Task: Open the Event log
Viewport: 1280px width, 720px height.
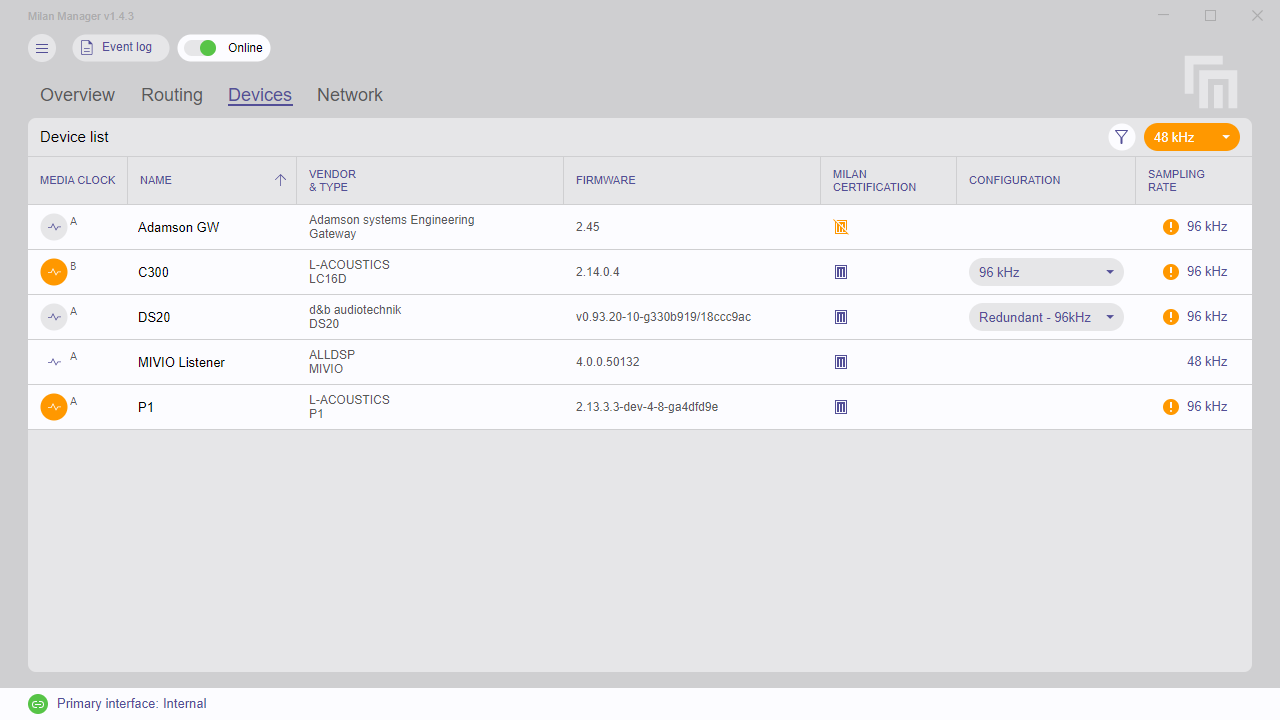Action: [120, 48]
